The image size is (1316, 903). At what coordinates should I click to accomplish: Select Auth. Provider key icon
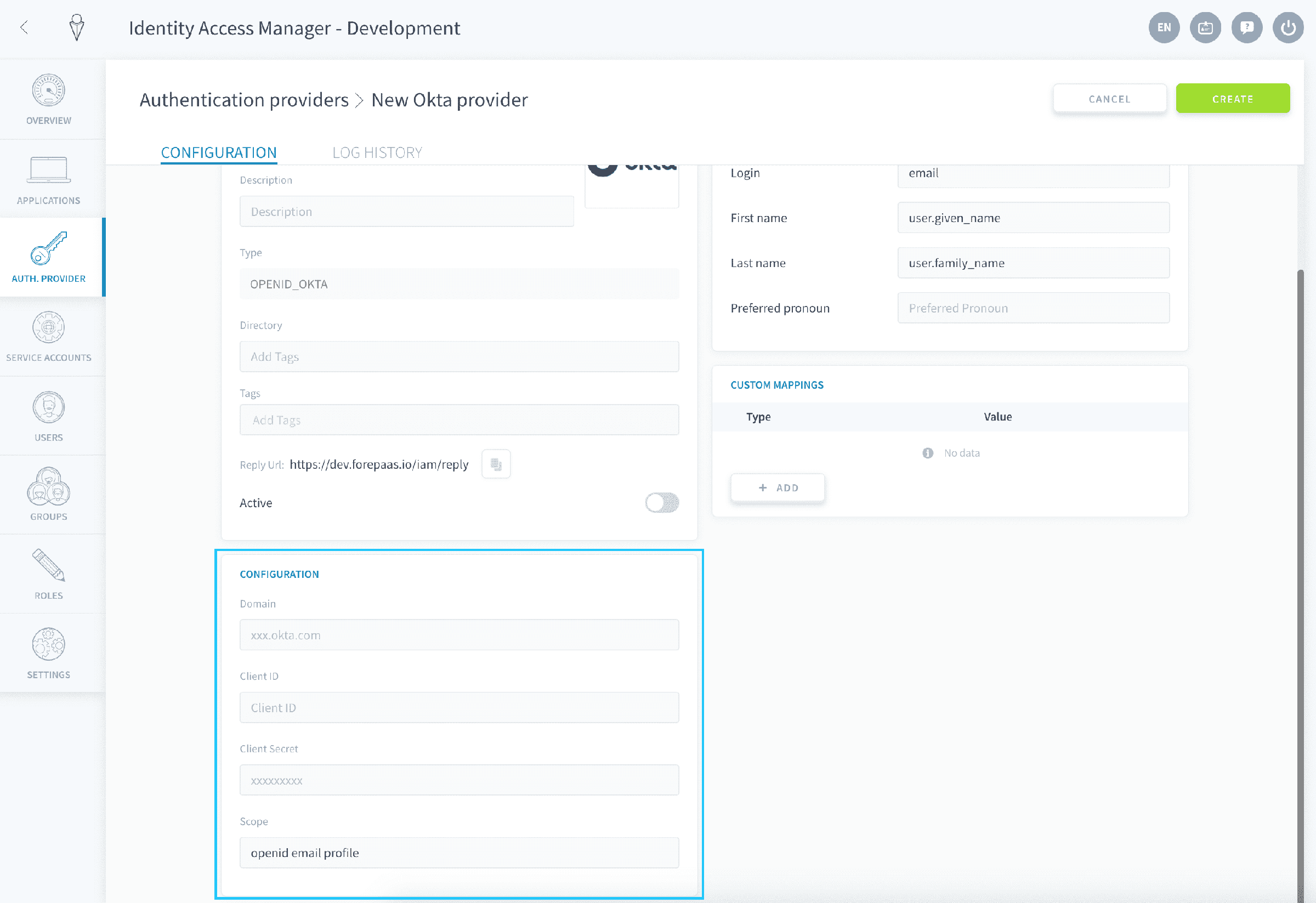pyautogui.click(x=49, y=248)
